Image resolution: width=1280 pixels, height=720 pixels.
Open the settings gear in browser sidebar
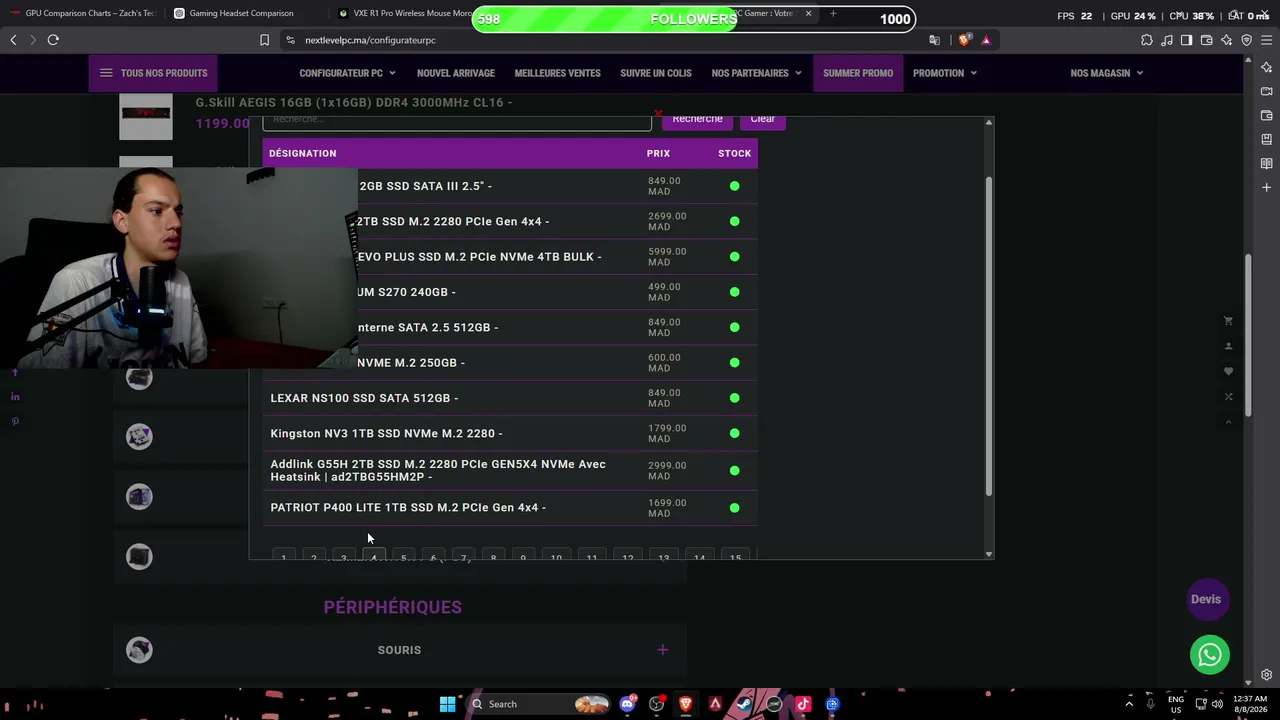pos(1266,675)
